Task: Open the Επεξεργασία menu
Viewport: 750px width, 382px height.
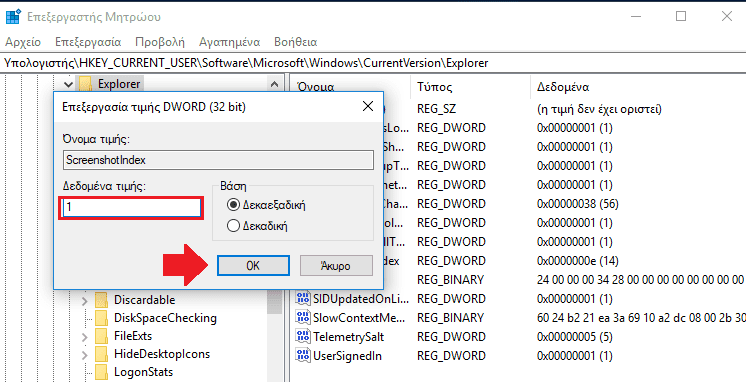Action: (x=88, y=42)
